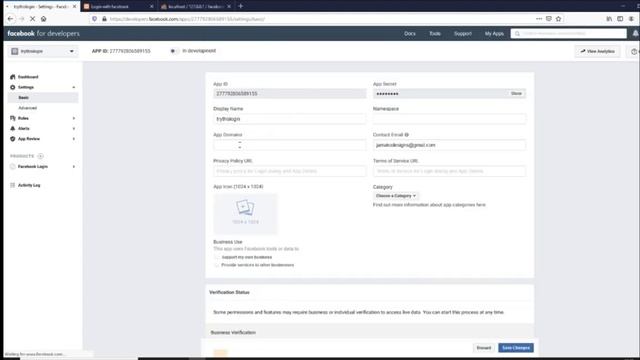
Task: Click the Contact Email input field
Action: (449, 145)
